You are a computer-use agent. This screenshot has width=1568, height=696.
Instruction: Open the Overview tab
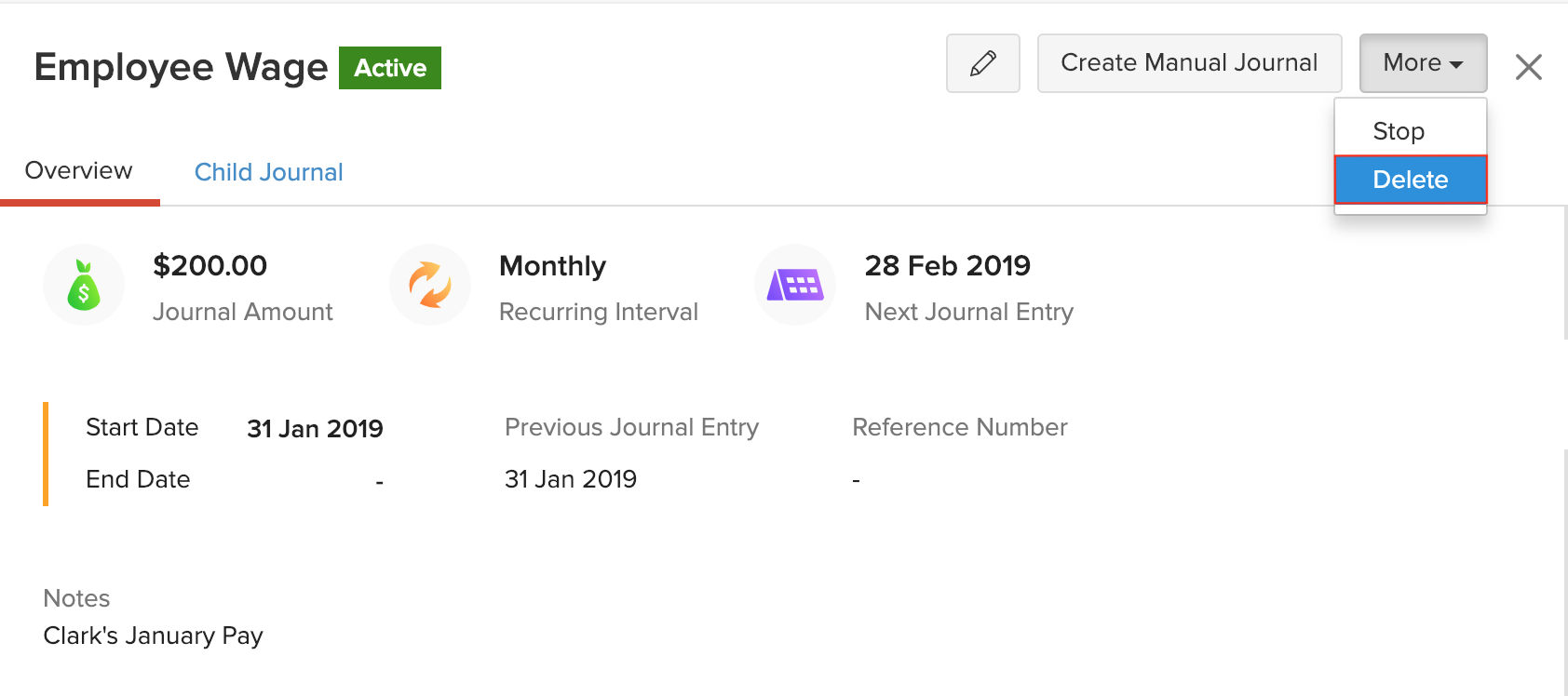78,169
